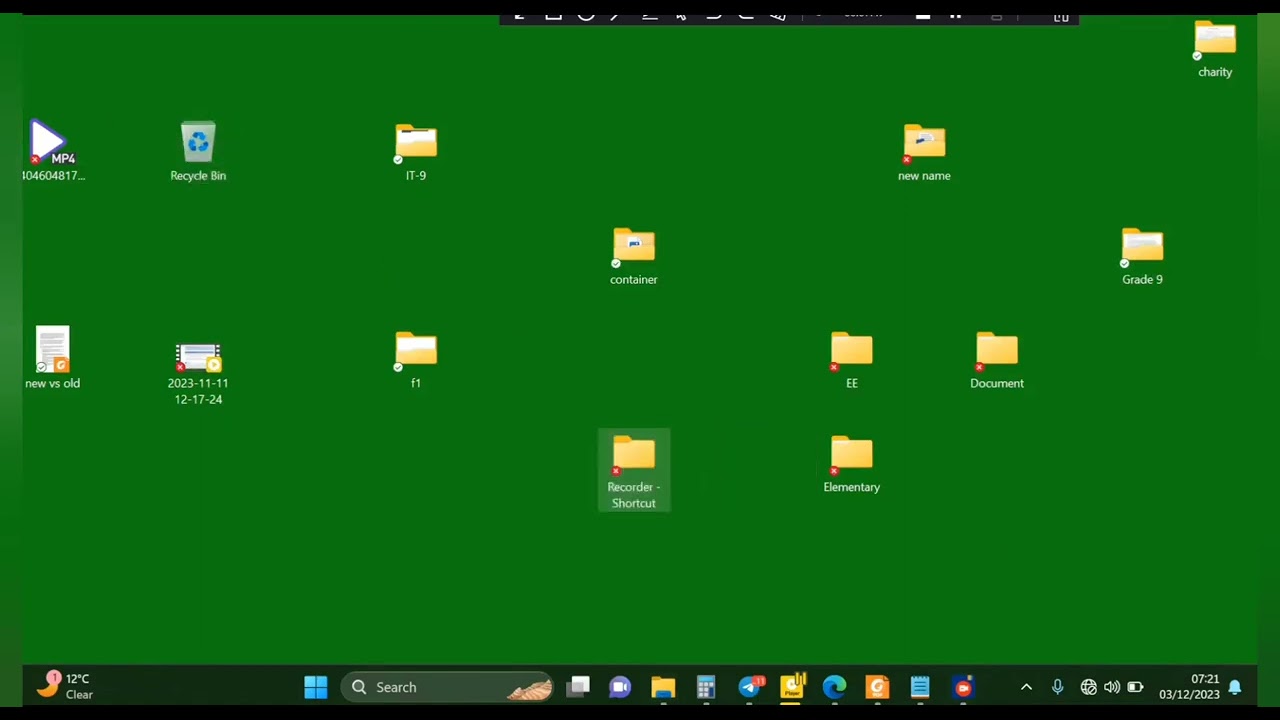Viewport: 1280px width, 720px height.
Task: Open Telegram from the taskbar
Action: click(x=749, y=687)
